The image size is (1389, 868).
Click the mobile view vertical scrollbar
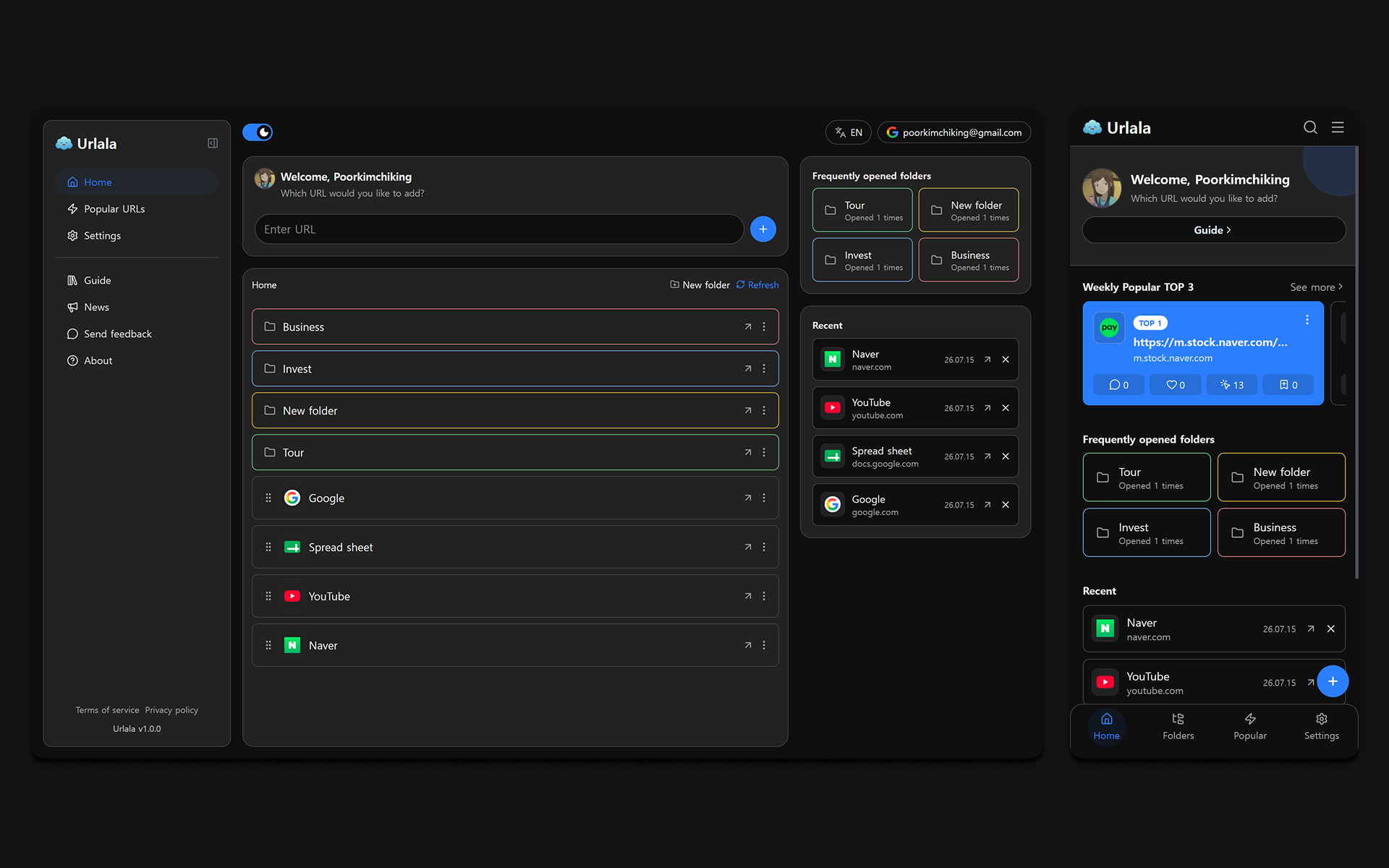click(1356, 362)
